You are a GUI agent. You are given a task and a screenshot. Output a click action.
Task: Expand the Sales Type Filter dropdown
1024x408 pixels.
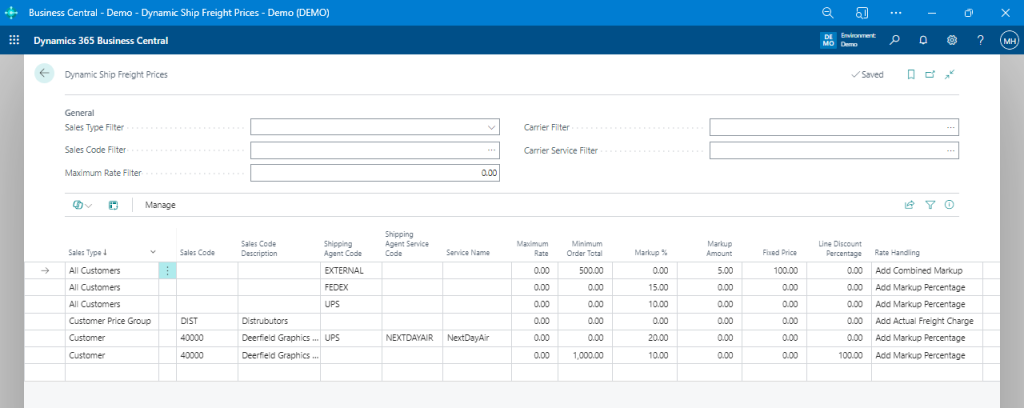491,127
